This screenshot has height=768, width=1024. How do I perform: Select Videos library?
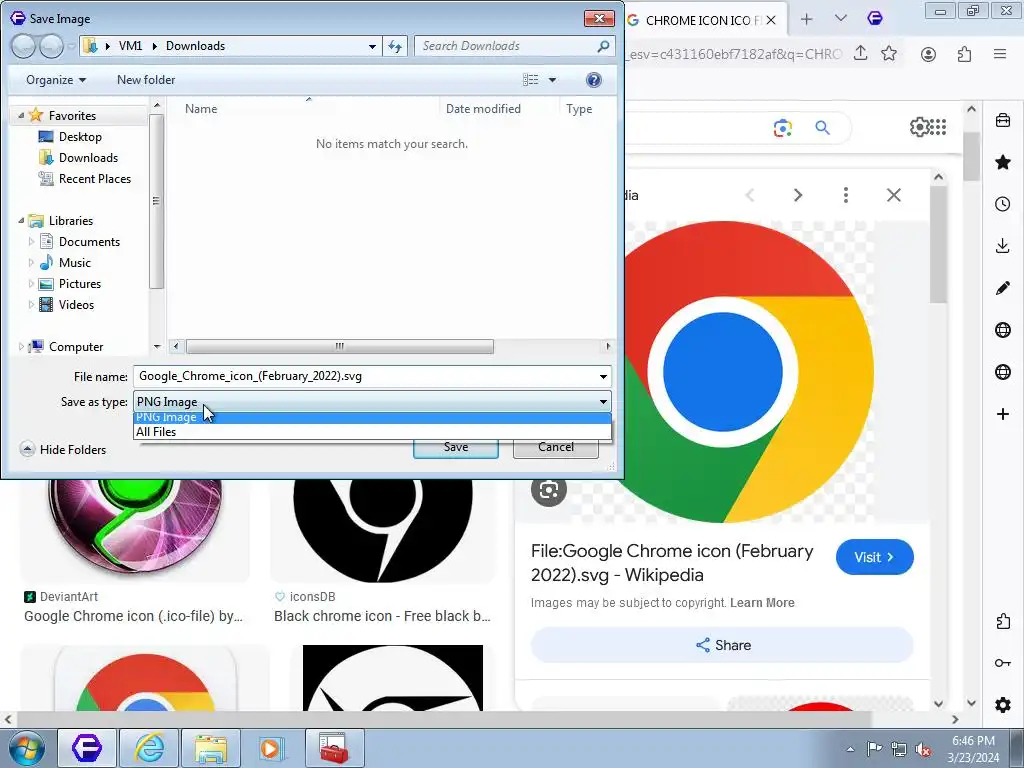click(x=76, y=304)
